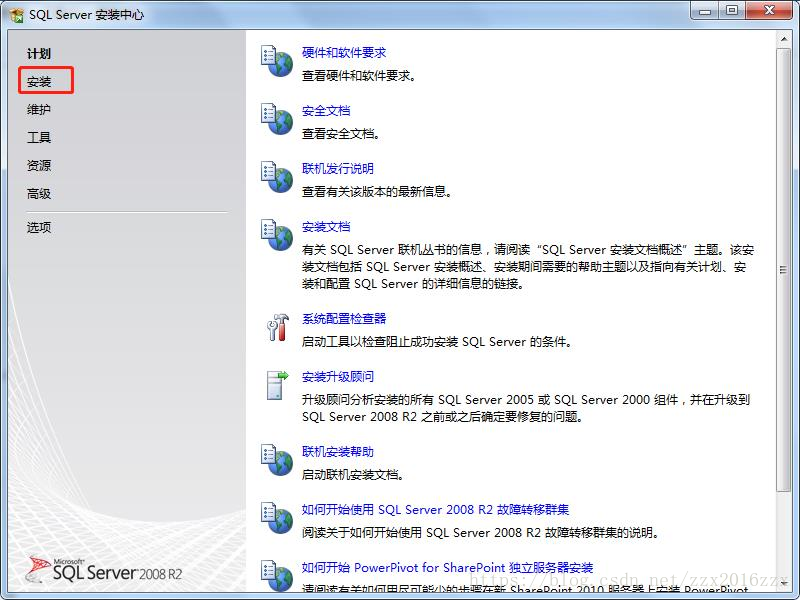800x600 pixels.
Task: Open the 维护 section
Action: (39, 109)
